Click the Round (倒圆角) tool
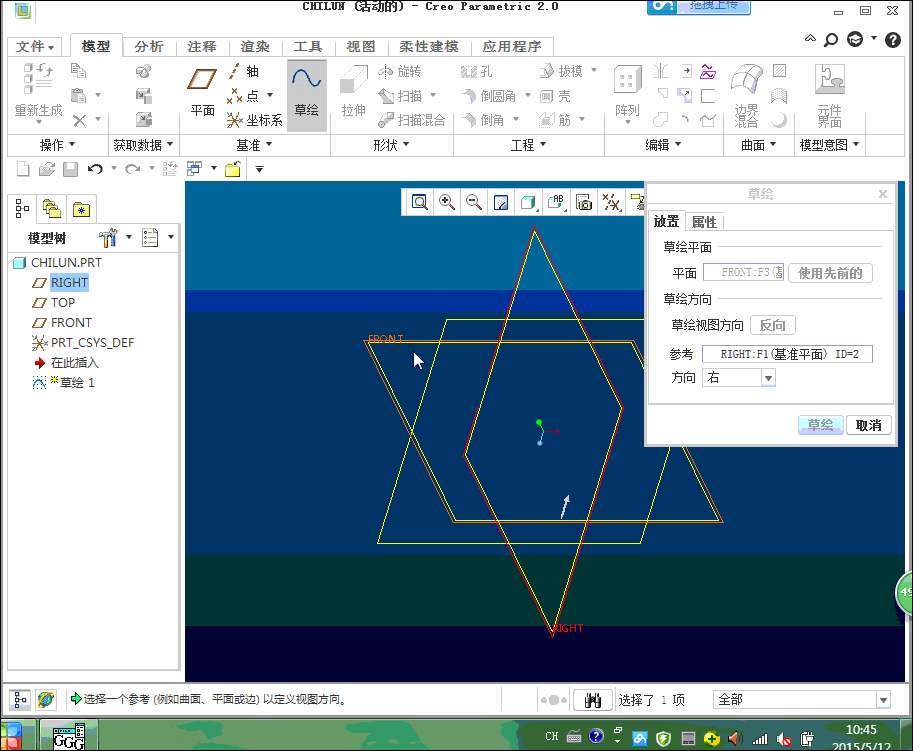913x751 pixels. point(489,95)
